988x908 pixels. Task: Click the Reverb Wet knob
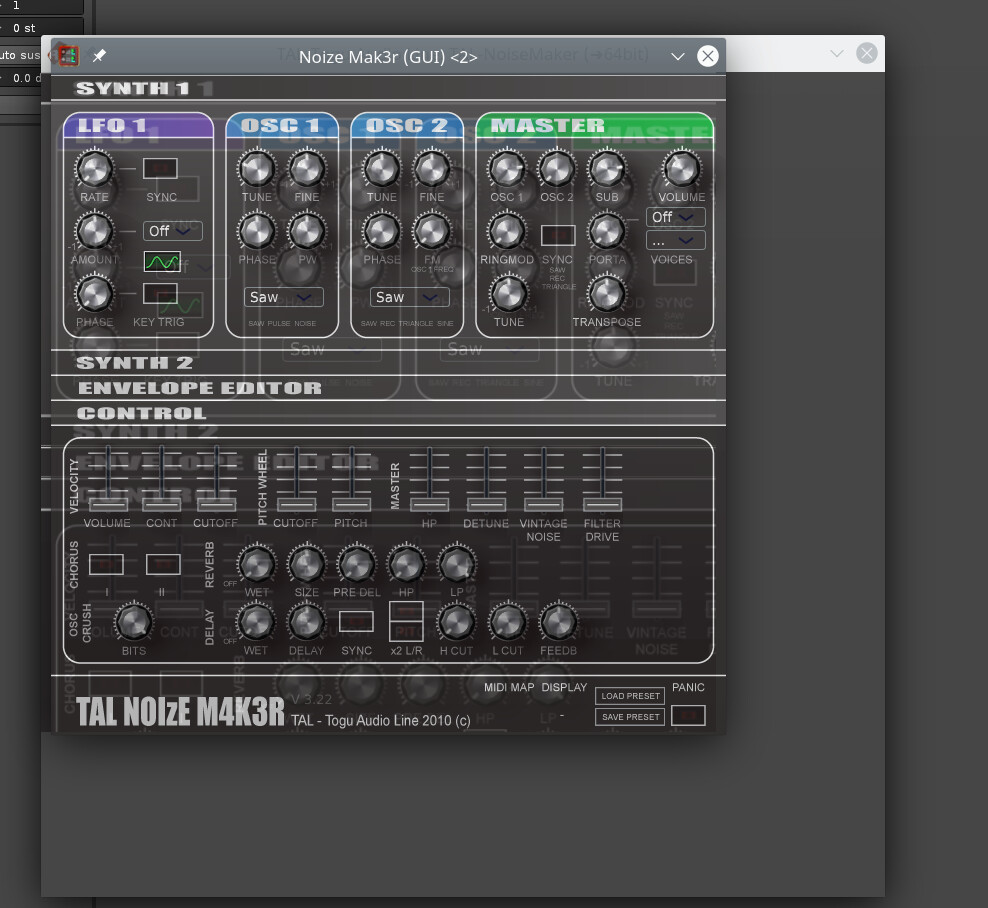pos(256,564)
